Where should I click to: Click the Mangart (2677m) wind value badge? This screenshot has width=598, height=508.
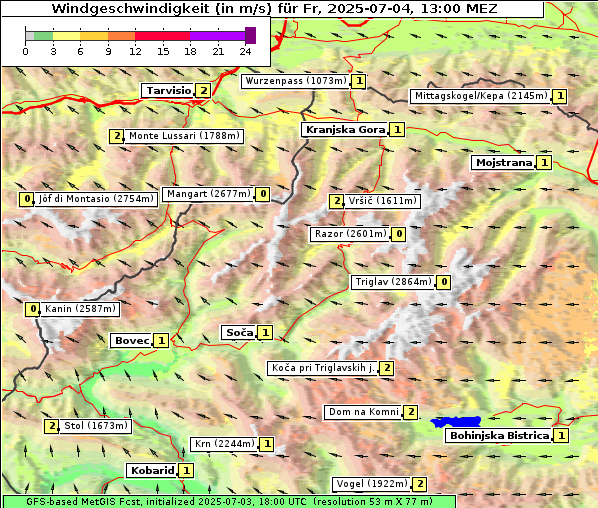point(263,194)
